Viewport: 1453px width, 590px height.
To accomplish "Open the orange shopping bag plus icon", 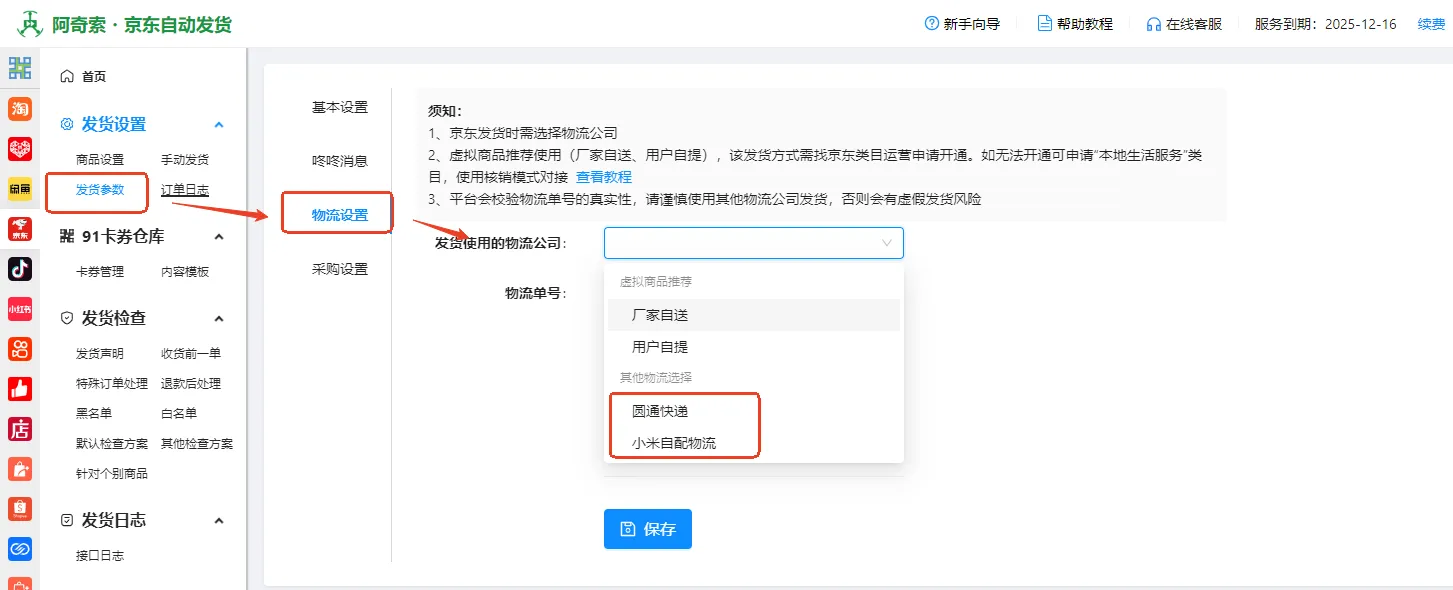I will (x=20, y=469).
